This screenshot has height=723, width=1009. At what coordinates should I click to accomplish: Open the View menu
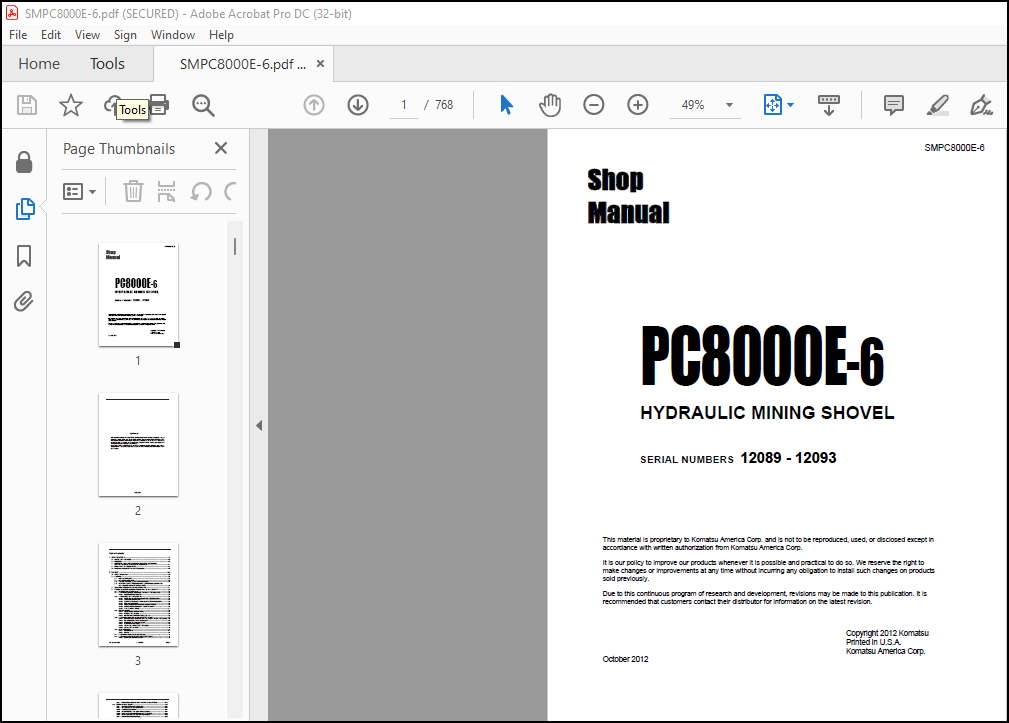(x=87, y=35)
